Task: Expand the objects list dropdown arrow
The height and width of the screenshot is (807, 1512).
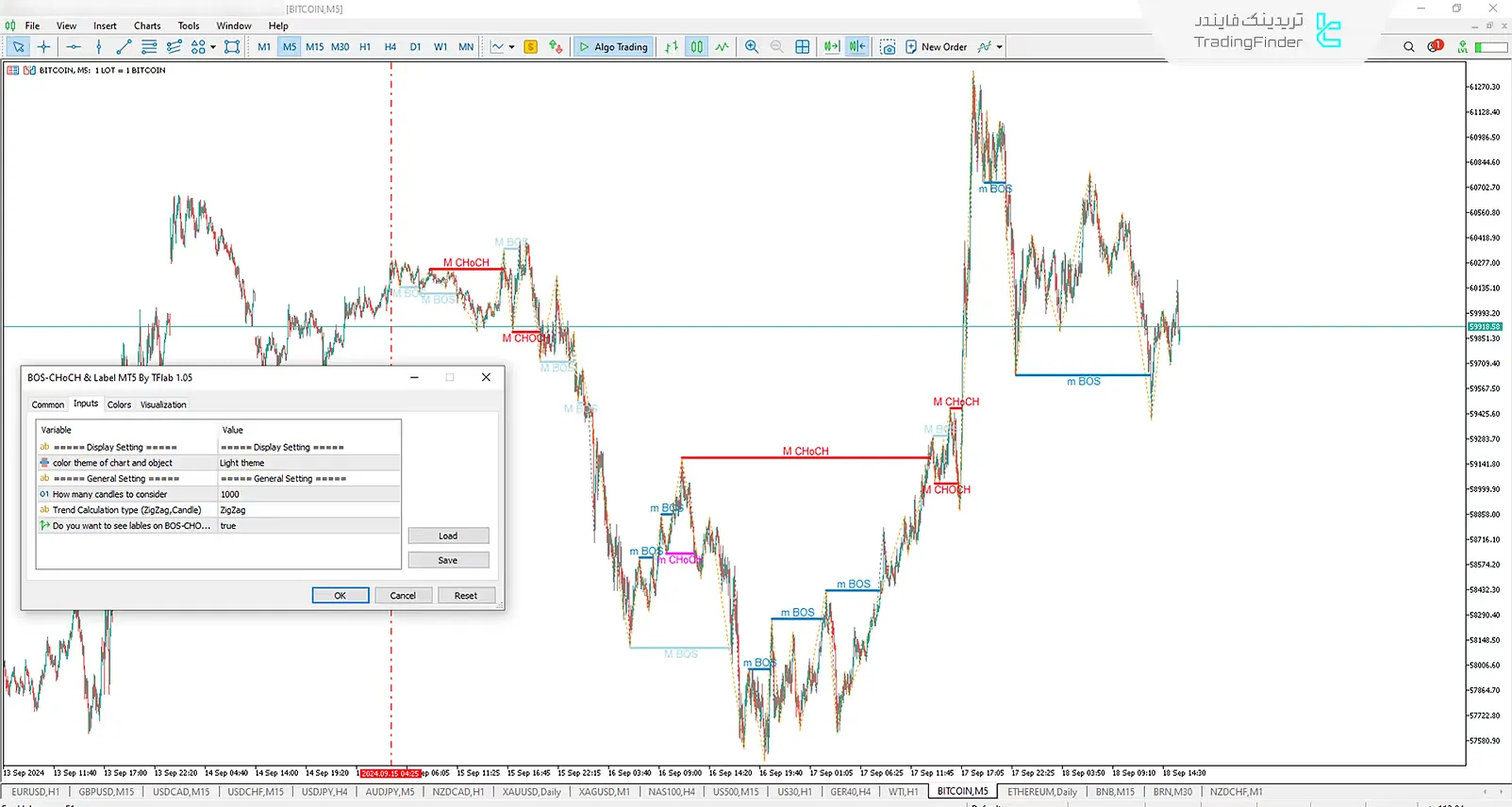Action: [x=213, y=47]
